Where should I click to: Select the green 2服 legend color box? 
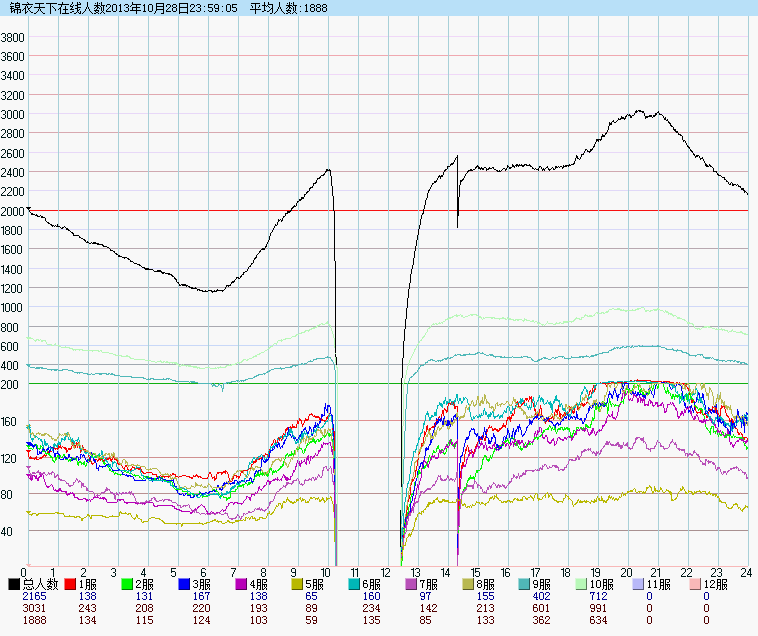pos(128,584)
